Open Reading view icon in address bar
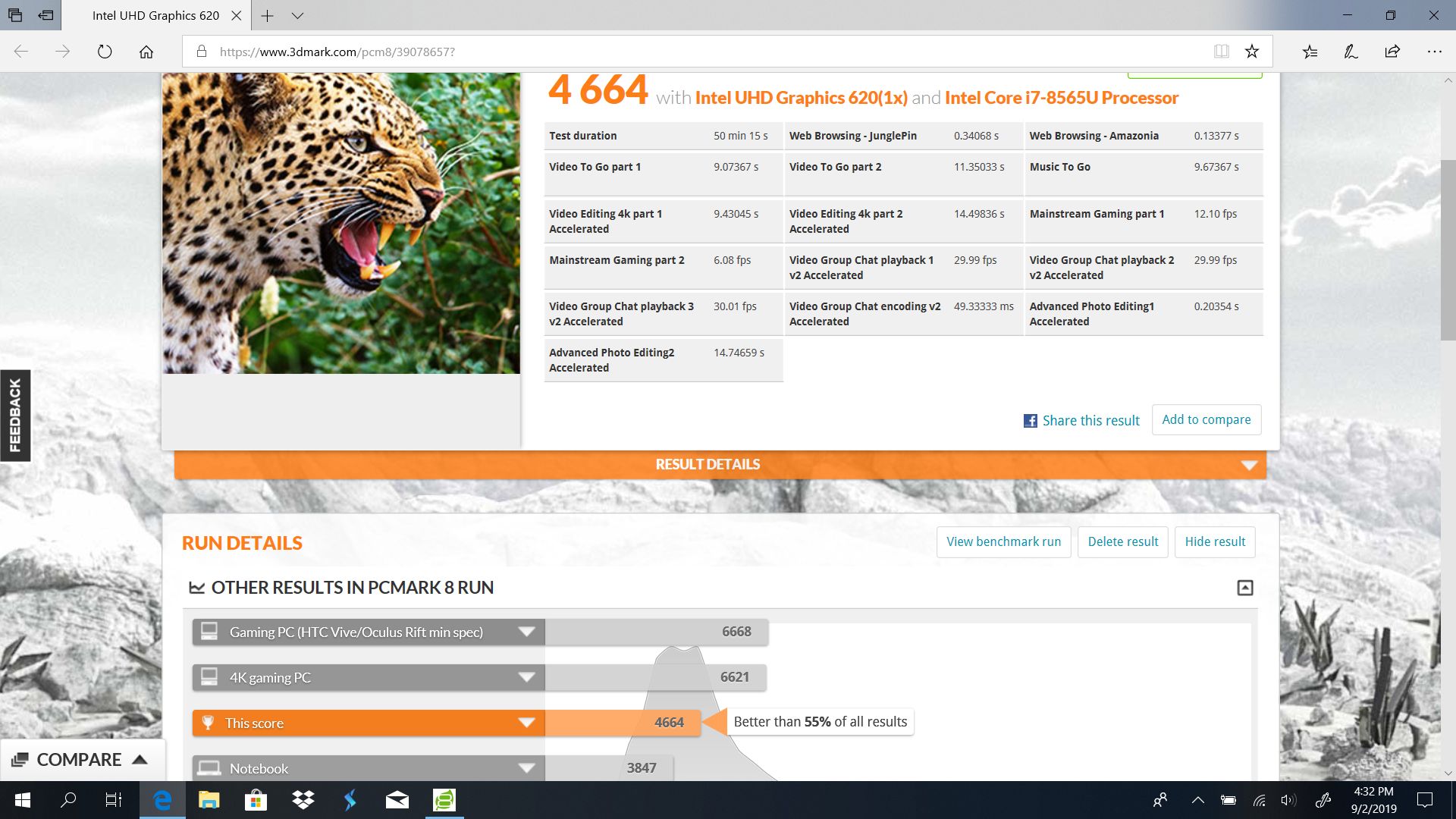 pos(1221,52)
